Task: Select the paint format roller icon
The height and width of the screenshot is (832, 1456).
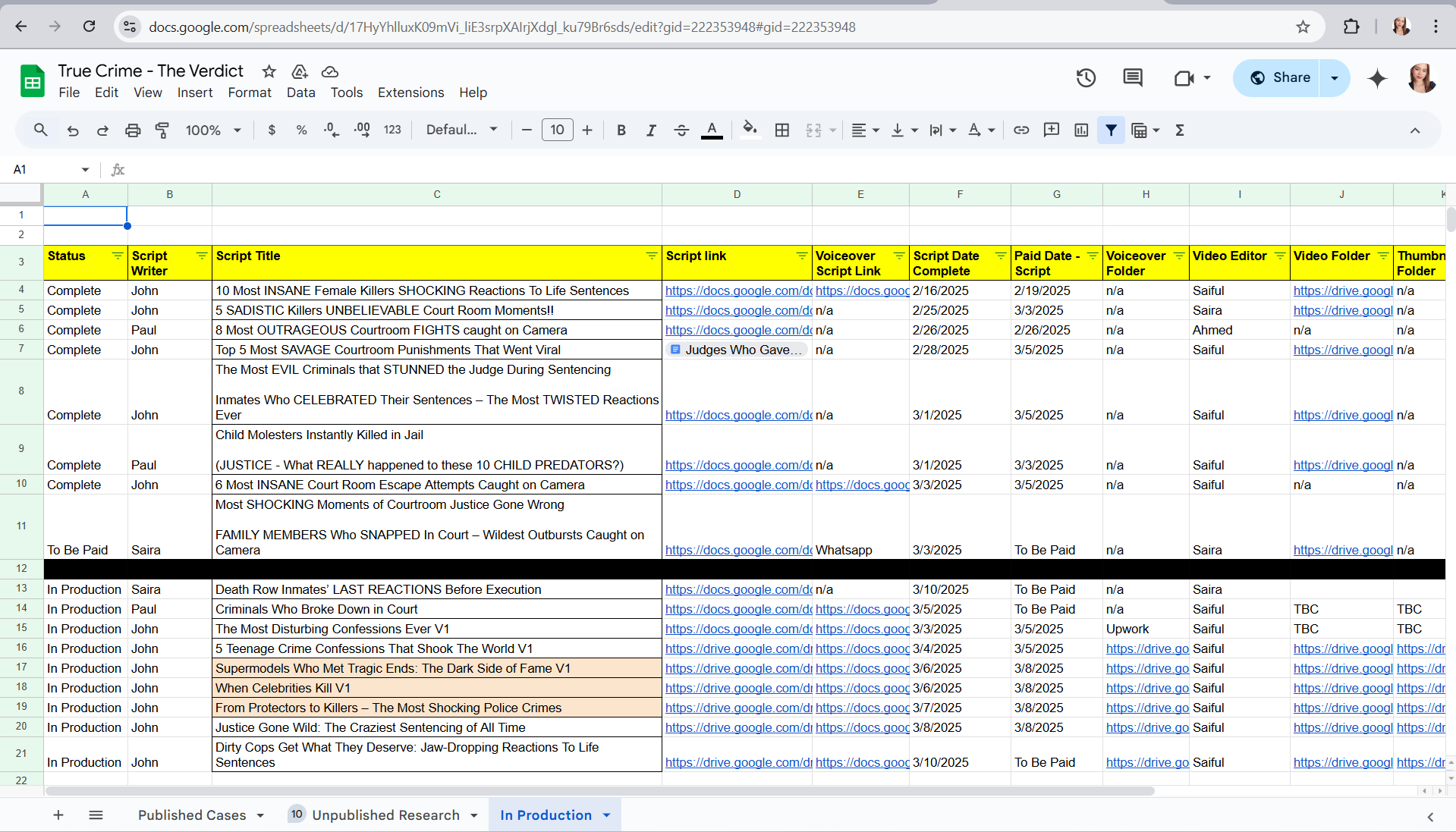Action: 162,130
